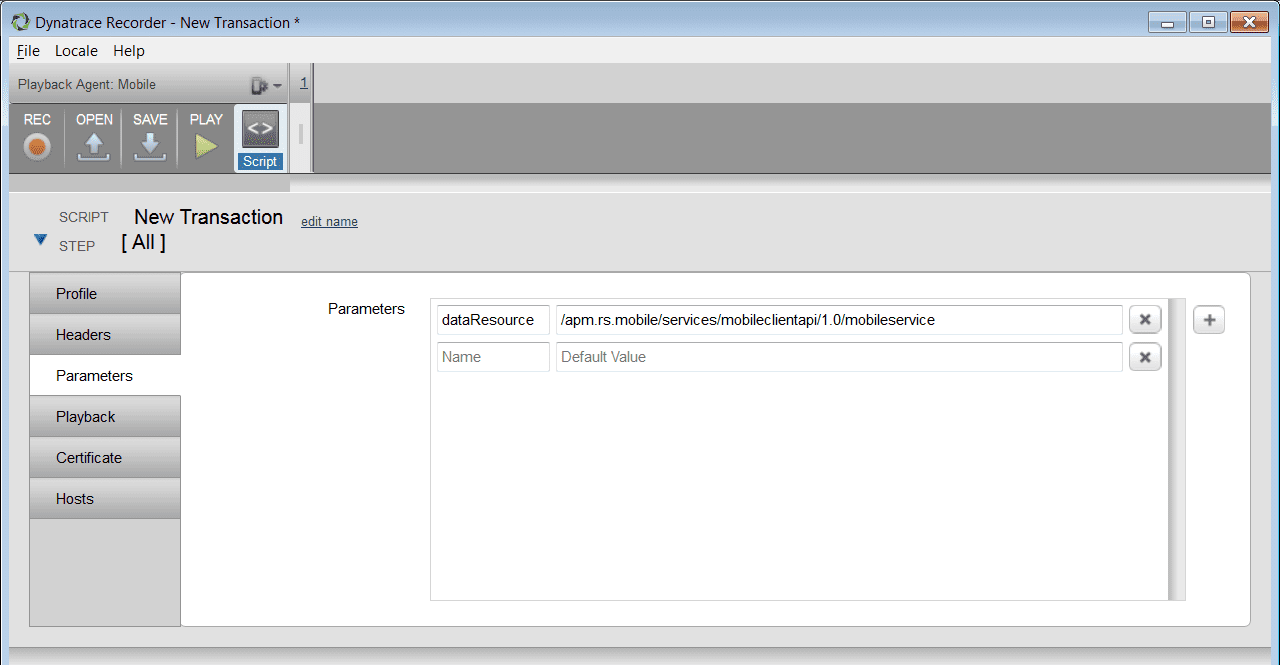Save the script with the SAVE icon
This screenshot has height=665, width=1280.
tap(150, 137)
